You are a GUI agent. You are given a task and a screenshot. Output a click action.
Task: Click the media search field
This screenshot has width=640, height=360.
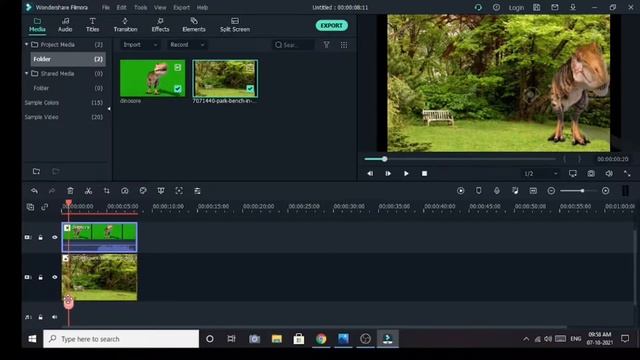pyautogui.click(x=294, y=45)
